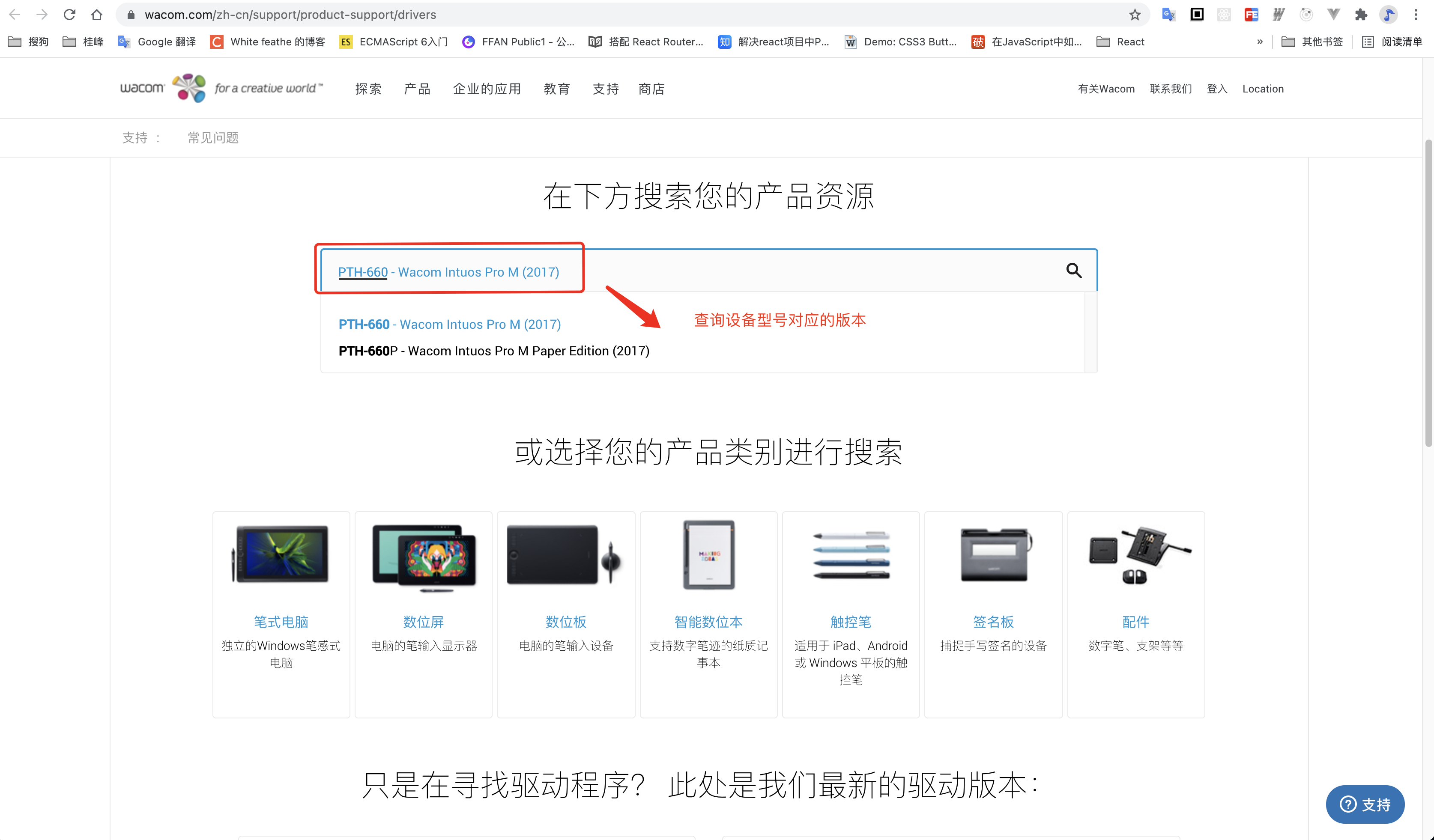Open 阅读清单 reading list

pos(1392,42)
